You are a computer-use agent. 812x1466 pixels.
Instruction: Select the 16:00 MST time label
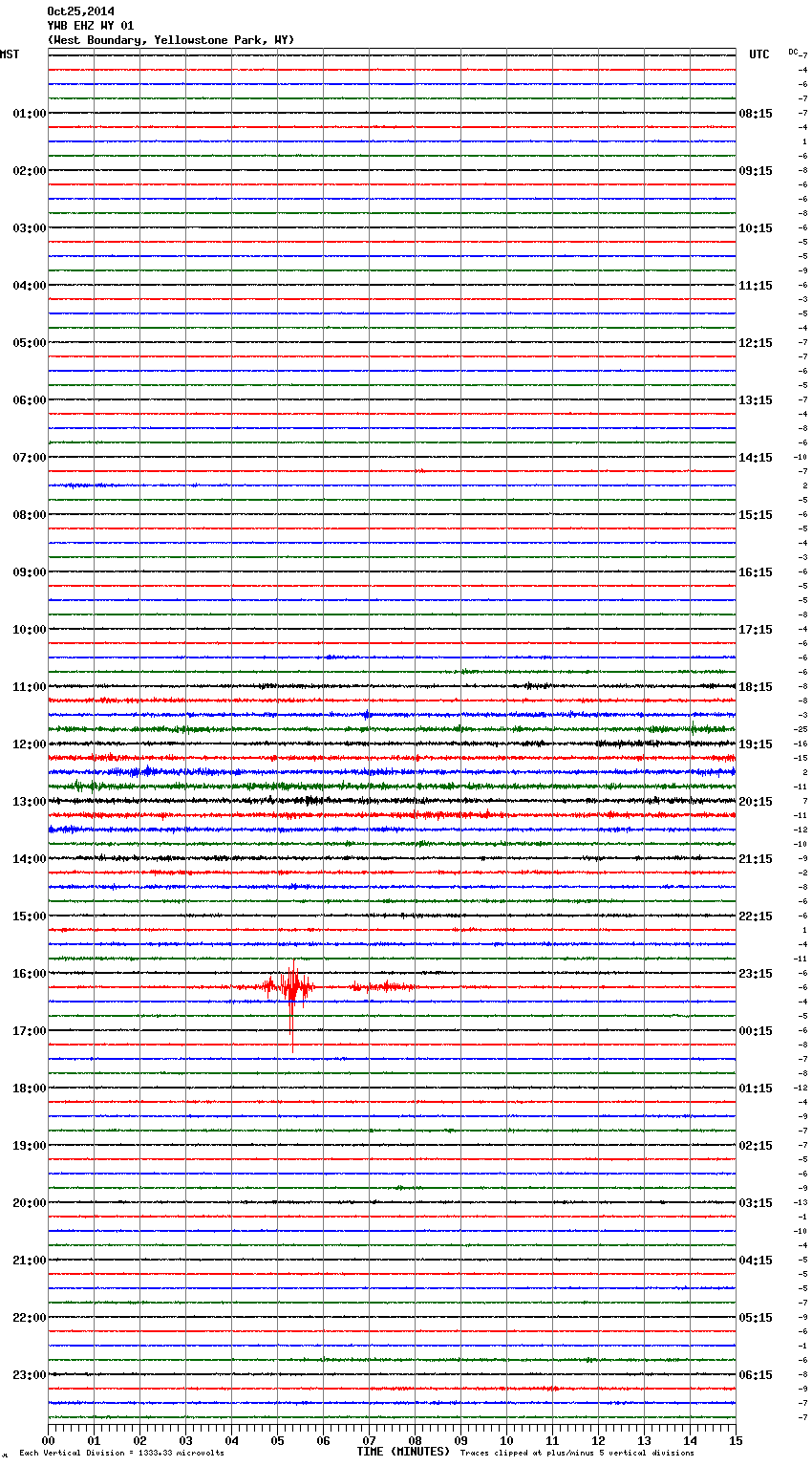[30, 974]
